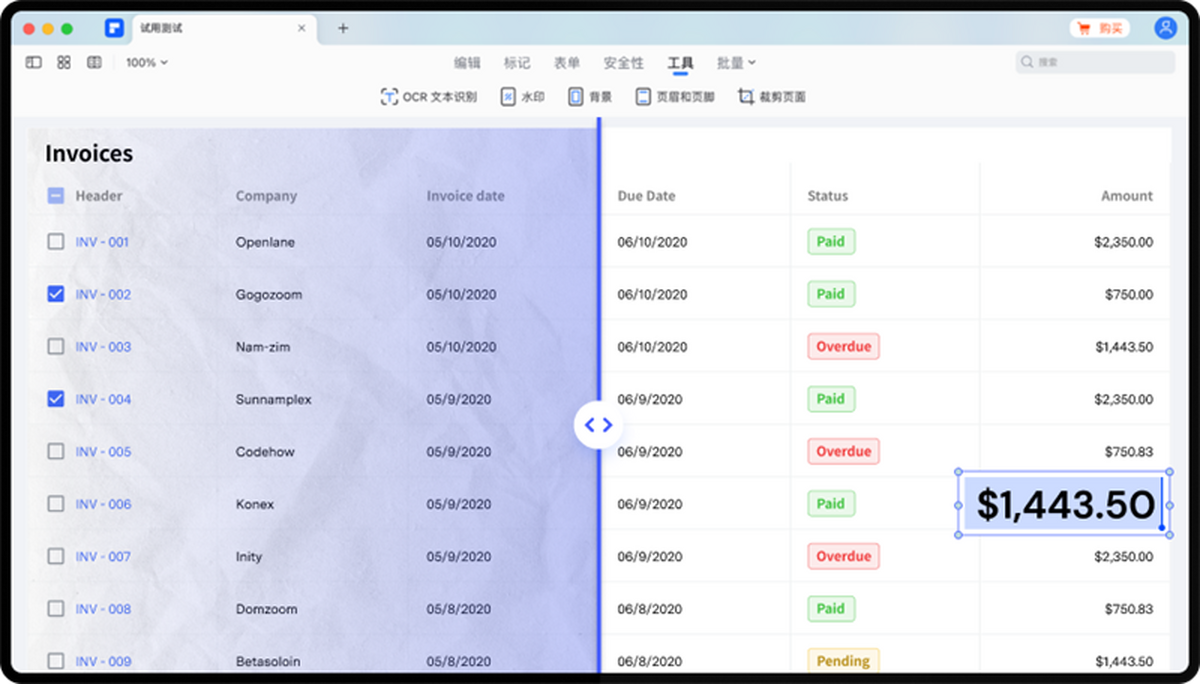
Task: Check the INV - 001 checkbox
Action: coord(56,242)
